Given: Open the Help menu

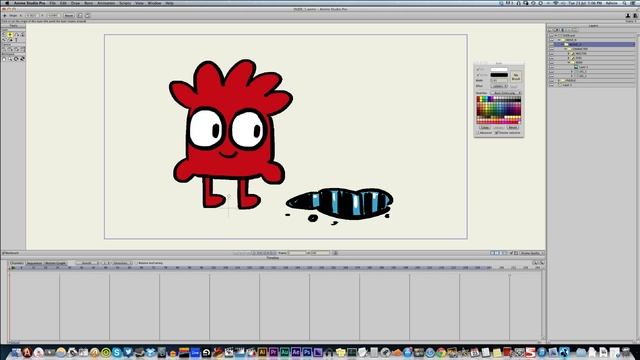Looking at the screenshot, I should coord(169,3).
